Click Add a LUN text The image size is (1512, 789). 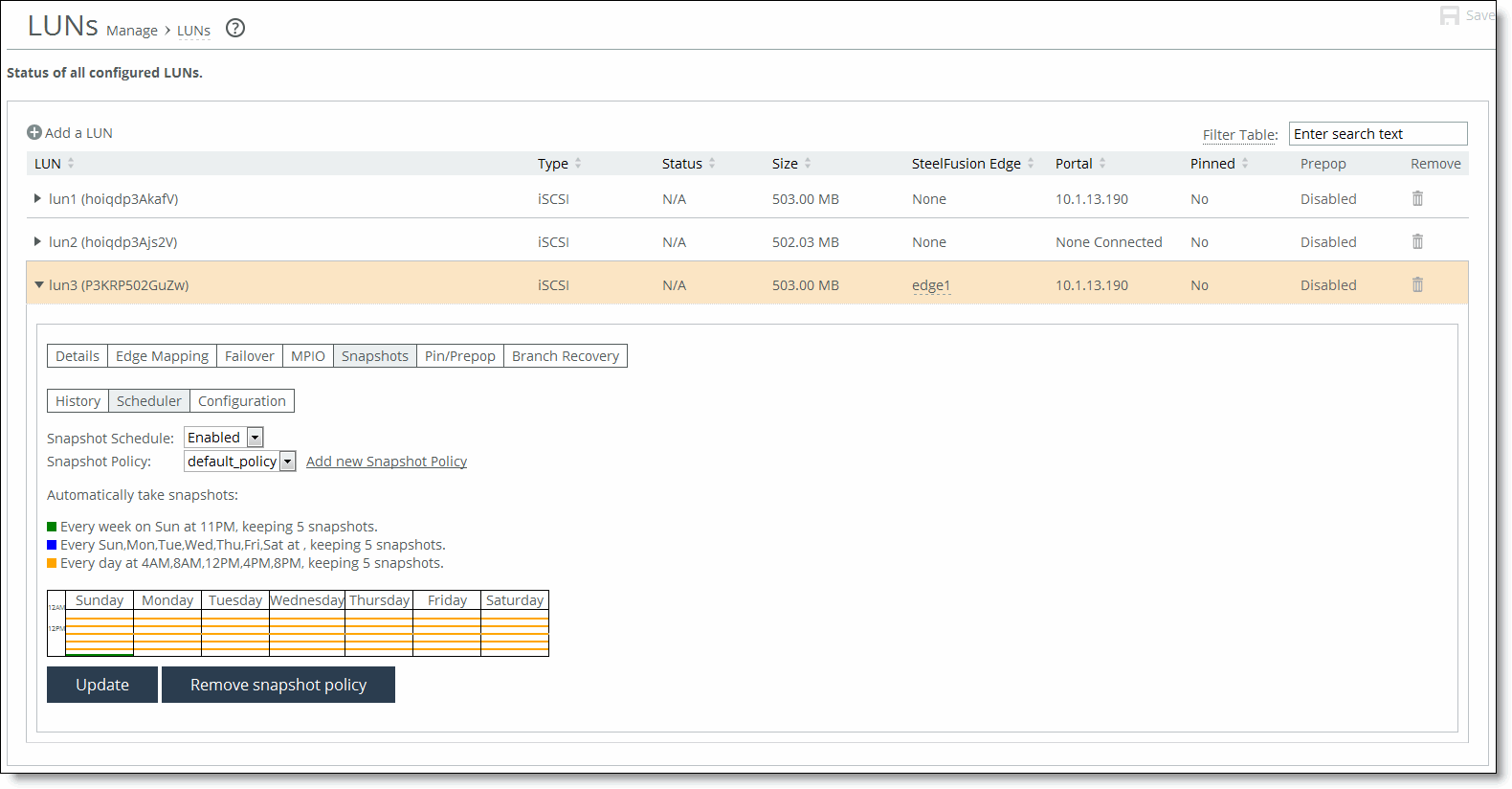point(78,133)
